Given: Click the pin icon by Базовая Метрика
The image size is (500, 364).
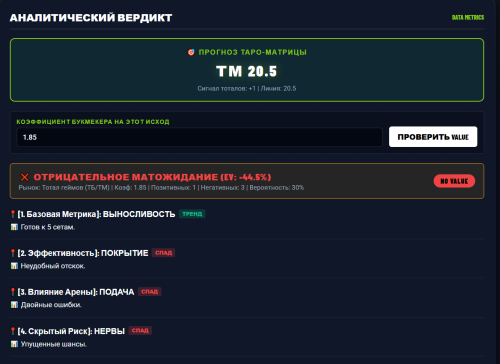Looking at the screenshot, I should 13,214.
